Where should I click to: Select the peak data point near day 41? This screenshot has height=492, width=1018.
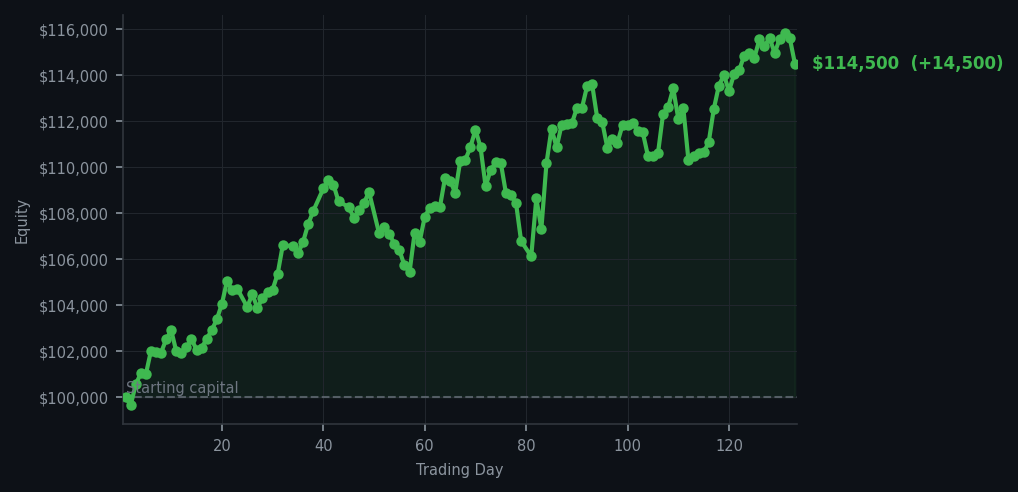coord(329,180)
